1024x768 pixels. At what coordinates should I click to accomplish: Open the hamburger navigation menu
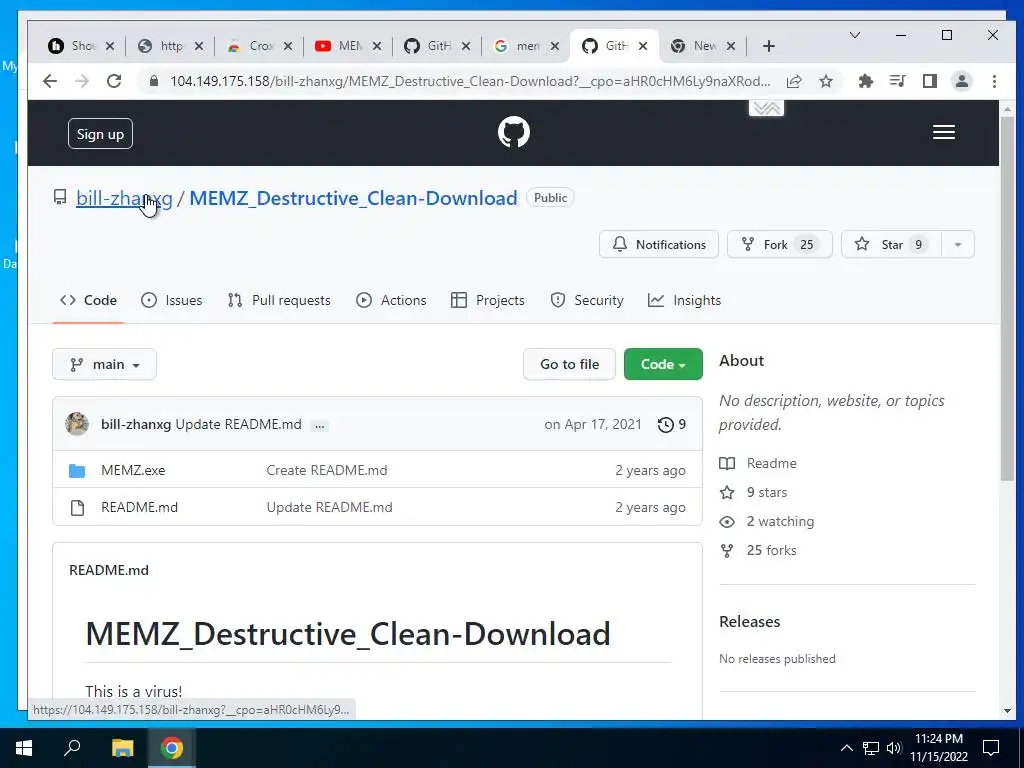click(944, 133)
